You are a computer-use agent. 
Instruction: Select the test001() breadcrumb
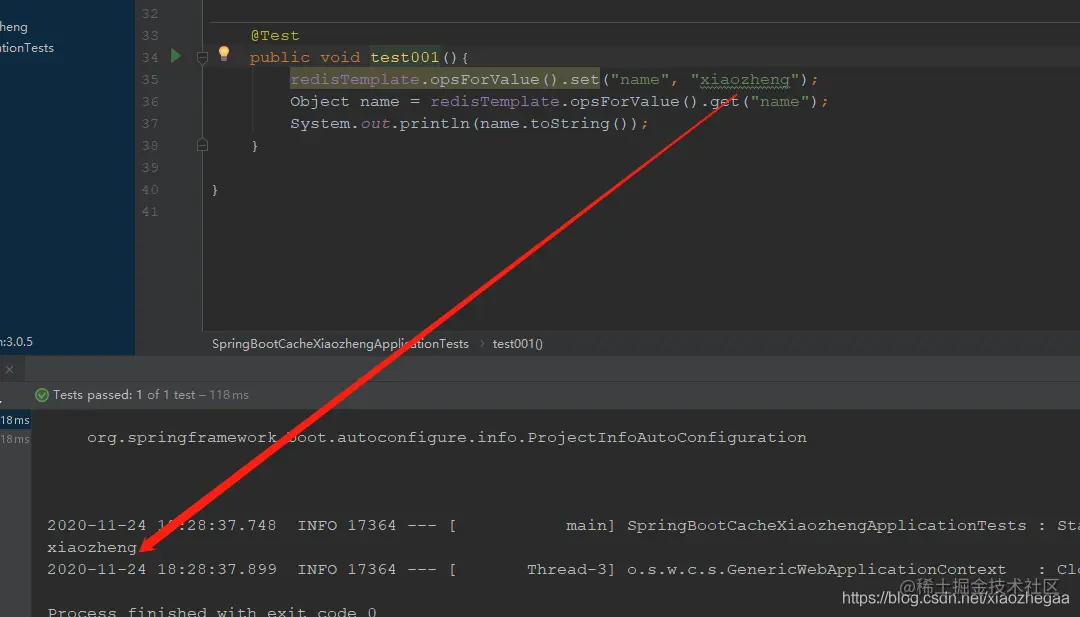[517, 344]
